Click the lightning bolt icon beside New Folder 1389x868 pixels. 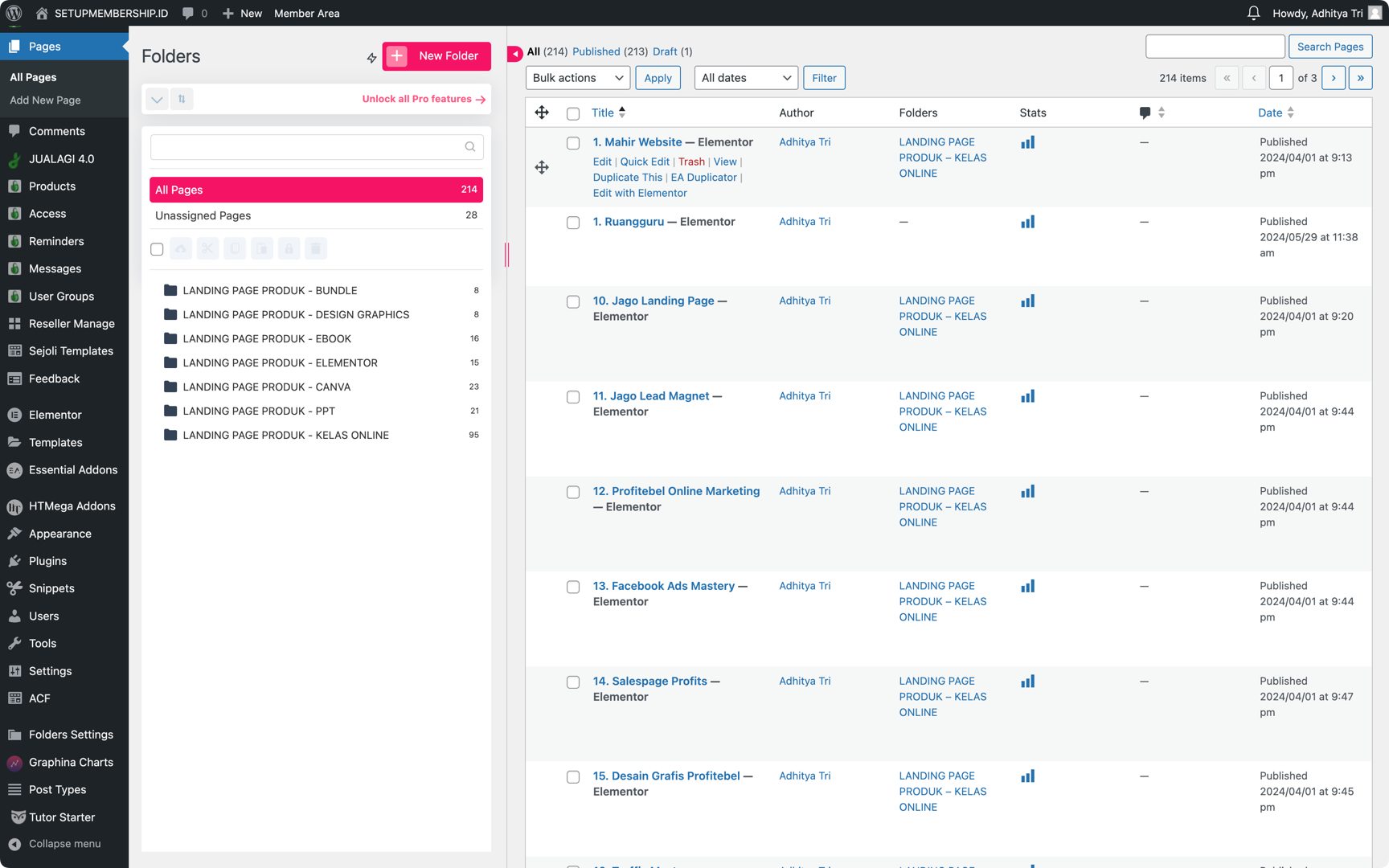pyautogui.click(x=371, y=57)
